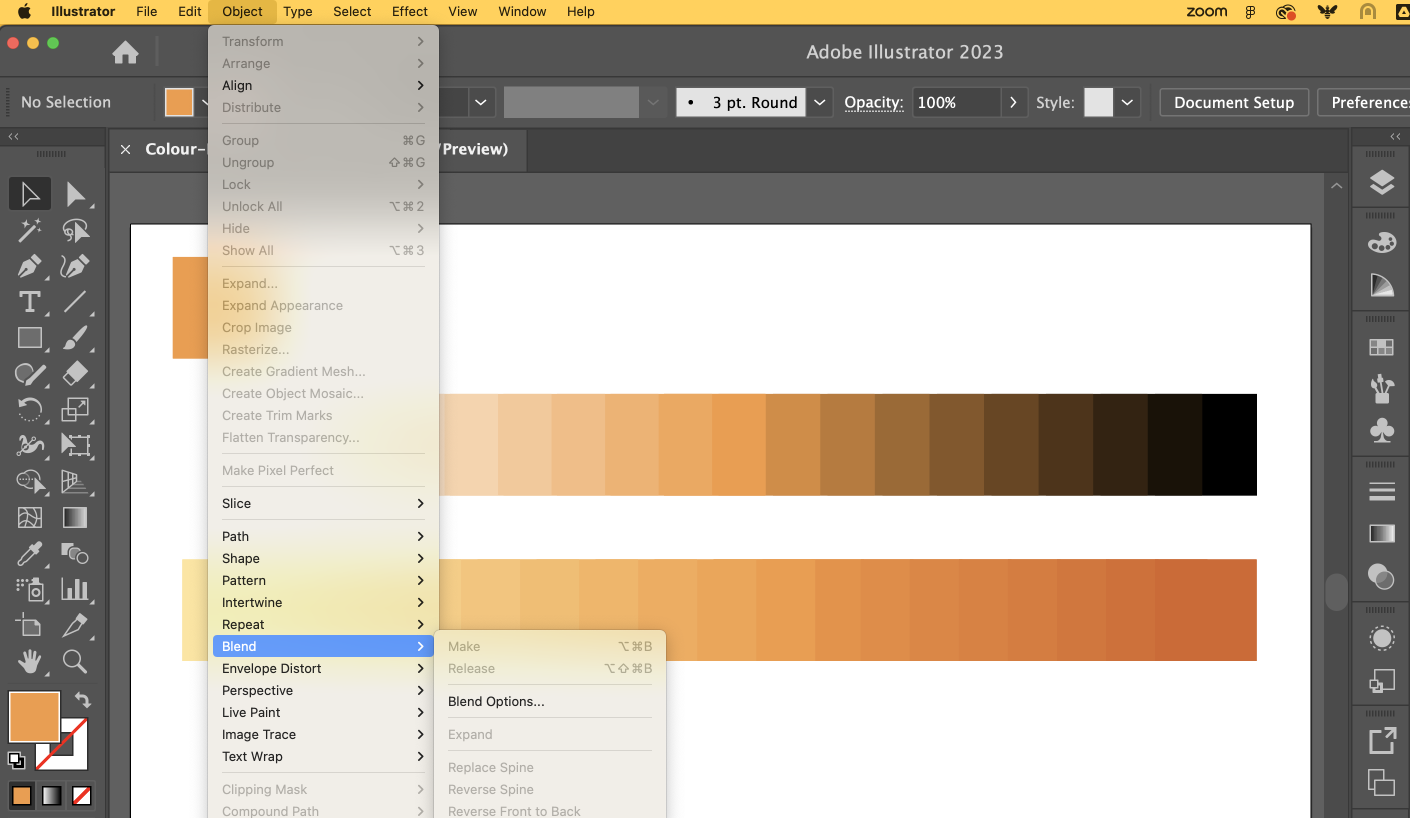Swap fill and stroke arrows
This screenshot has height=818, width=1410.
pyautogui.click(x=83, y=701)
